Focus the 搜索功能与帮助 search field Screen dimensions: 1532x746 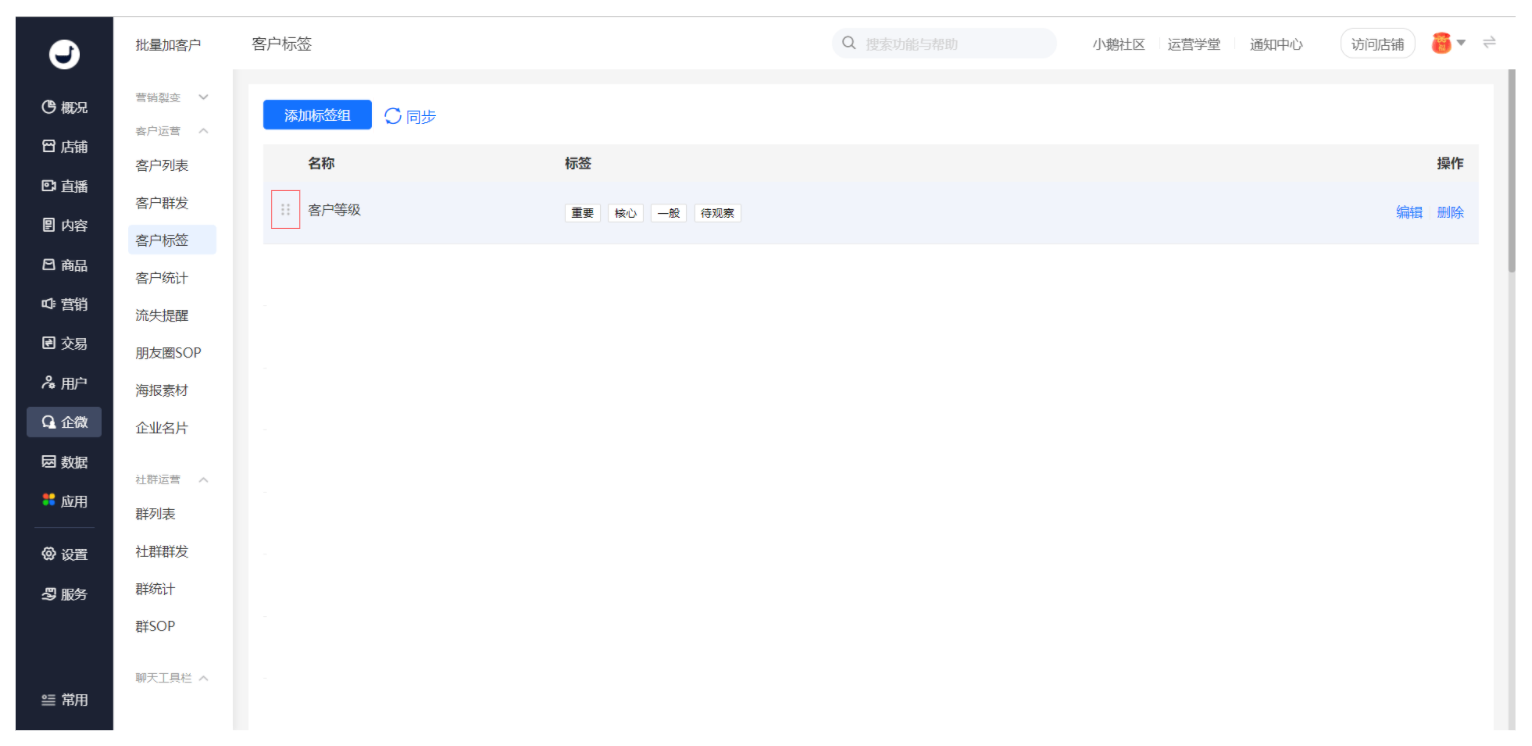pos(944,44)
